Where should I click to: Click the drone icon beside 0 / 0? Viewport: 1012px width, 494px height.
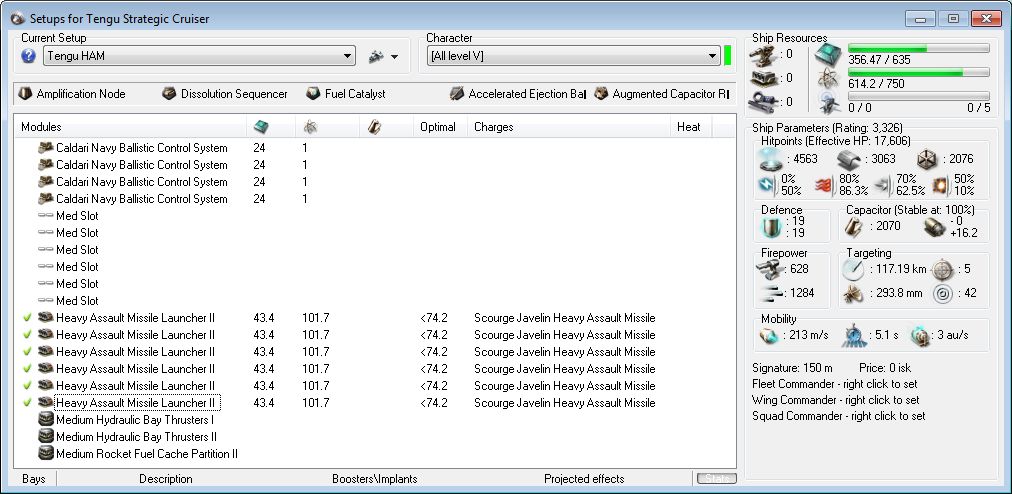(828, 103)
